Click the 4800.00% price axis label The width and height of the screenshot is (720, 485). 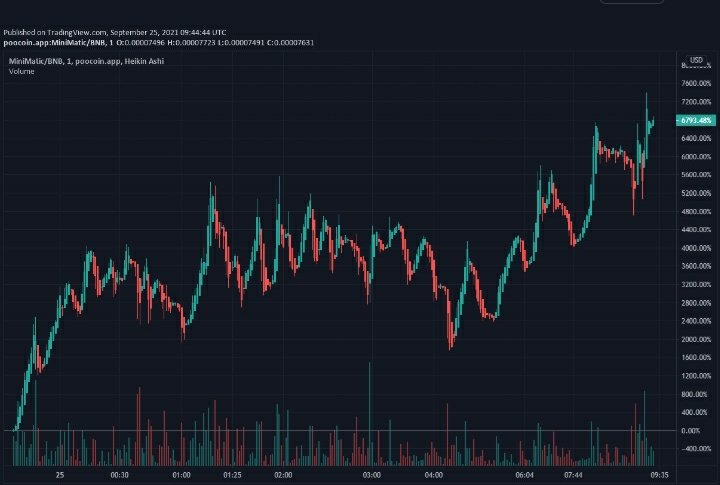[x=696, y=211]
